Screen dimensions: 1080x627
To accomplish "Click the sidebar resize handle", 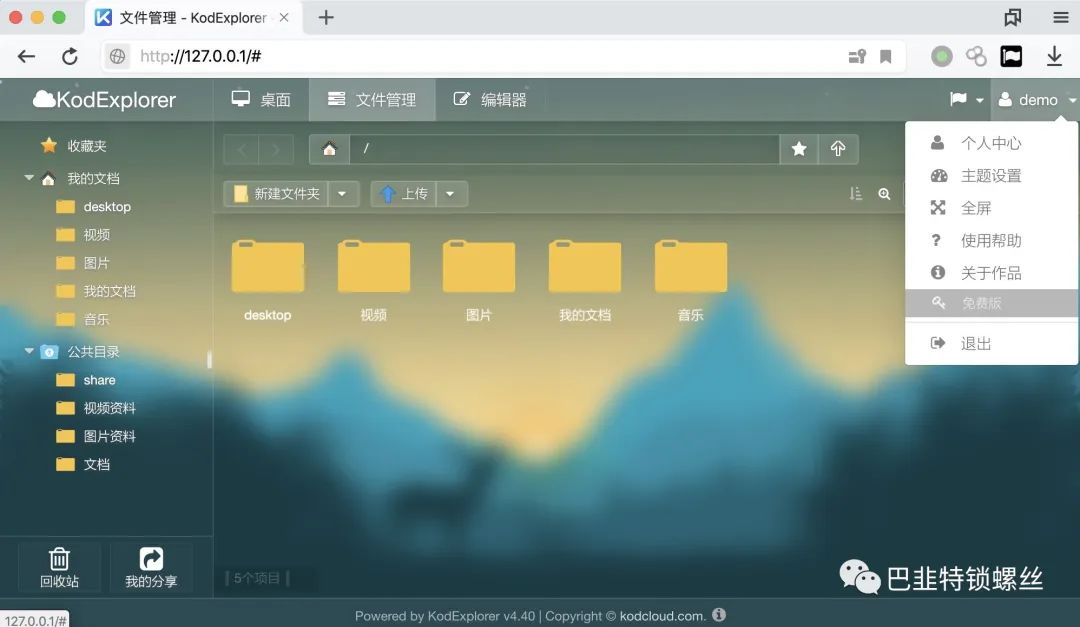I will (209, 359).
